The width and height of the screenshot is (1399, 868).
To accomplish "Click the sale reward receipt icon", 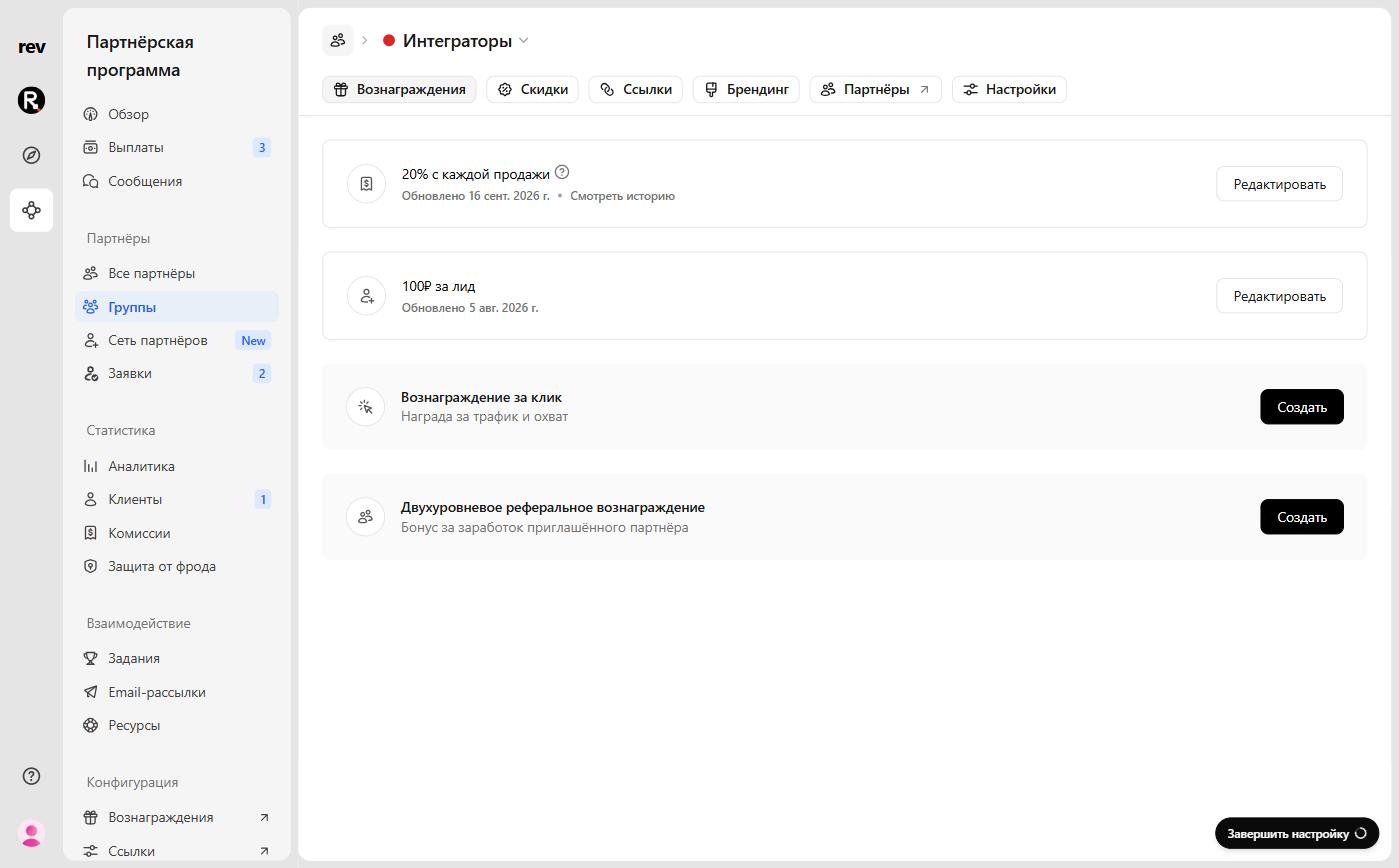I will tap(366, 184).
